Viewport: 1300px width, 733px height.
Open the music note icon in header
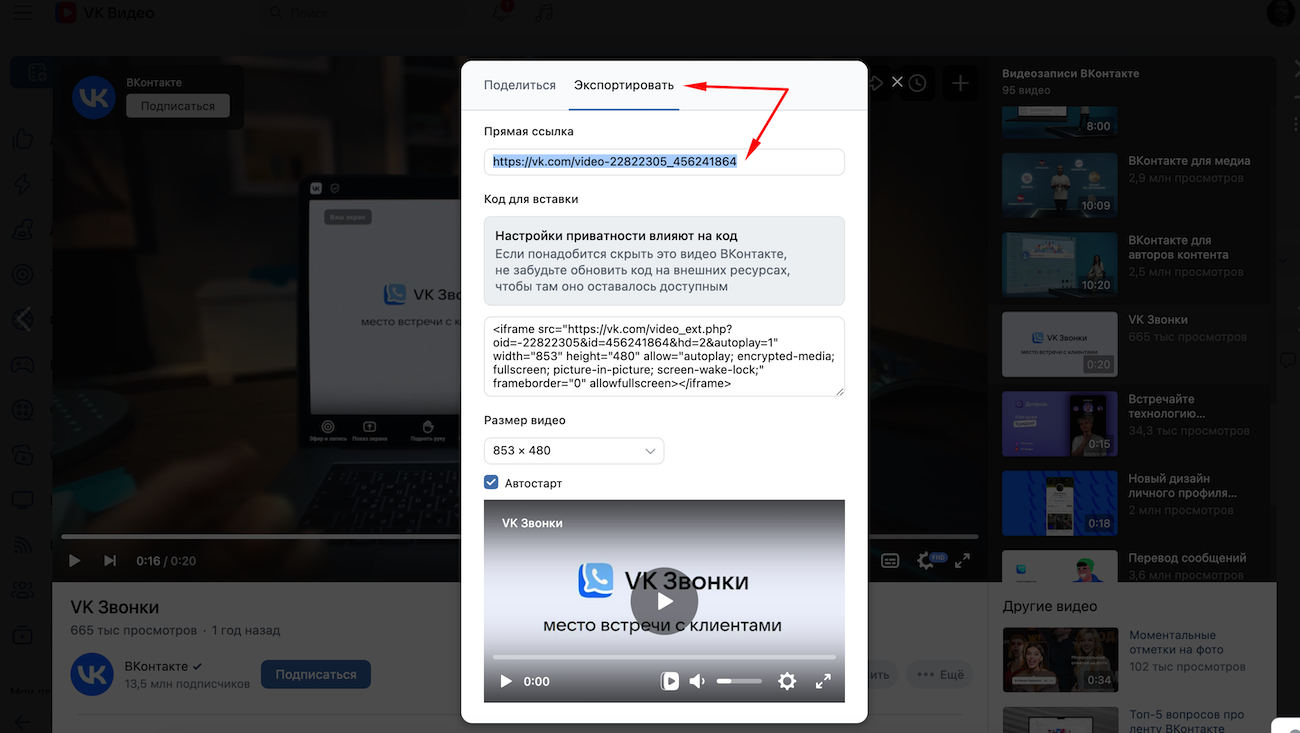click(544, 13)
